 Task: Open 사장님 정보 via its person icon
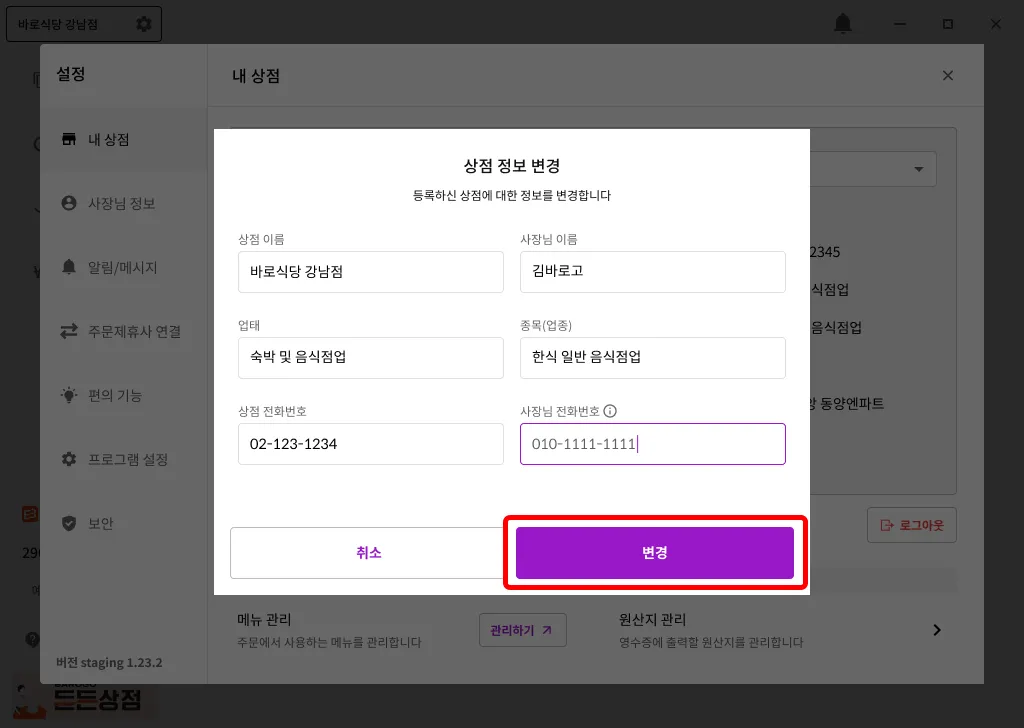click(x=69, y=203)
